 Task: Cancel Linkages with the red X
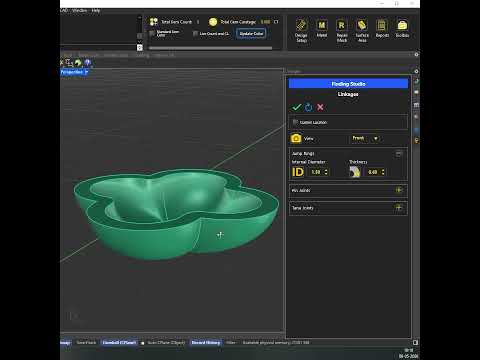pos(320,107)
